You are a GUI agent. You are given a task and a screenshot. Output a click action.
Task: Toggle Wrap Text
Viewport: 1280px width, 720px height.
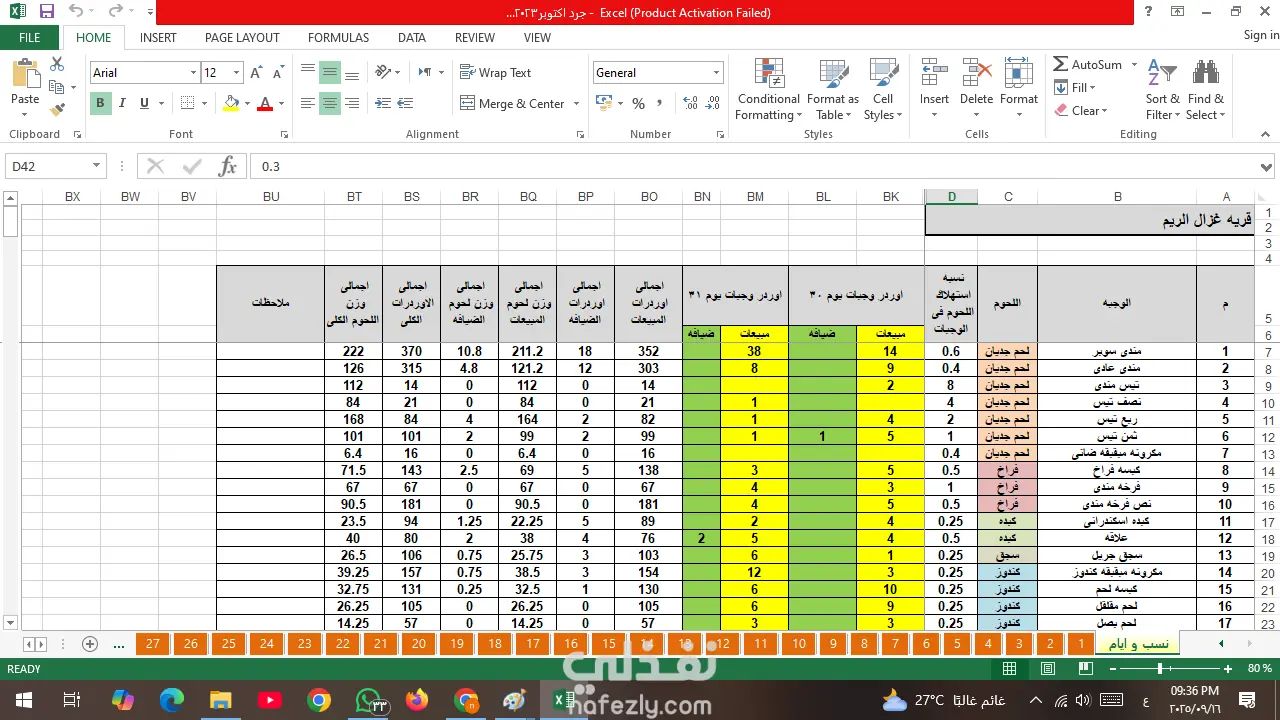pyautogui.click(x=495, y=73)
